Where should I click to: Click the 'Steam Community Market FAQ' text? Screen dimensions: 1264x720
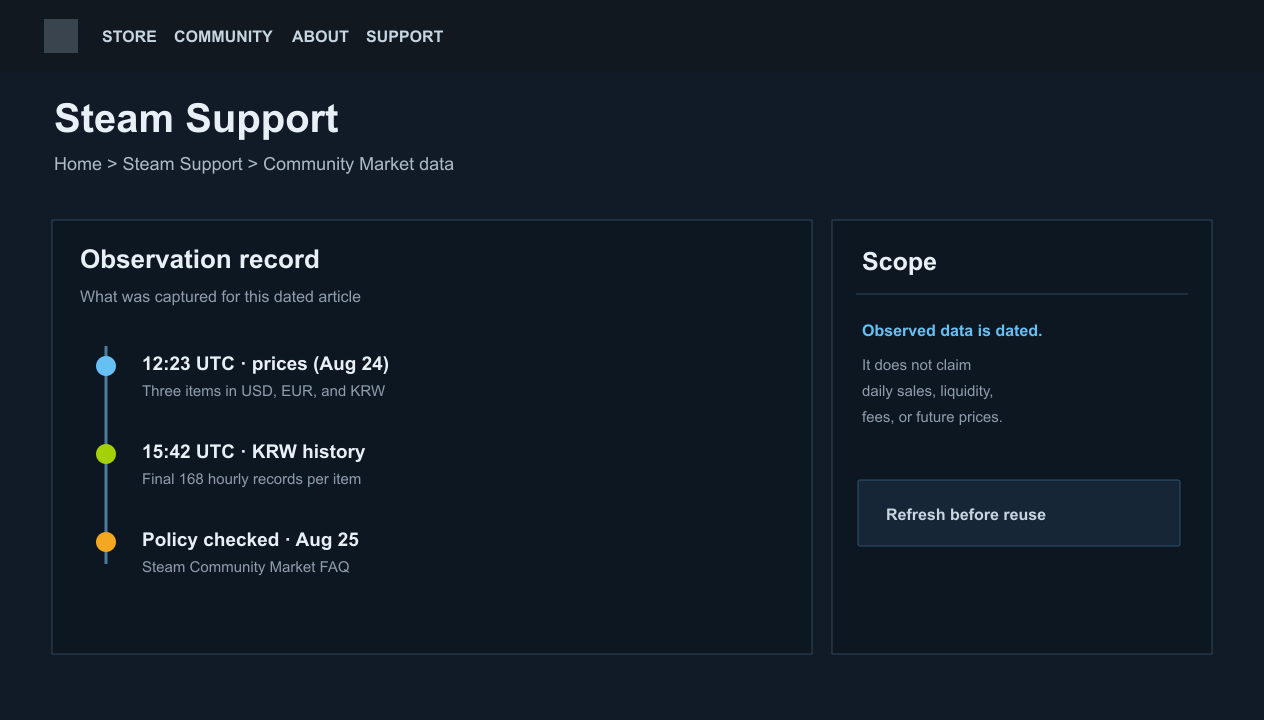coord(245,567)
